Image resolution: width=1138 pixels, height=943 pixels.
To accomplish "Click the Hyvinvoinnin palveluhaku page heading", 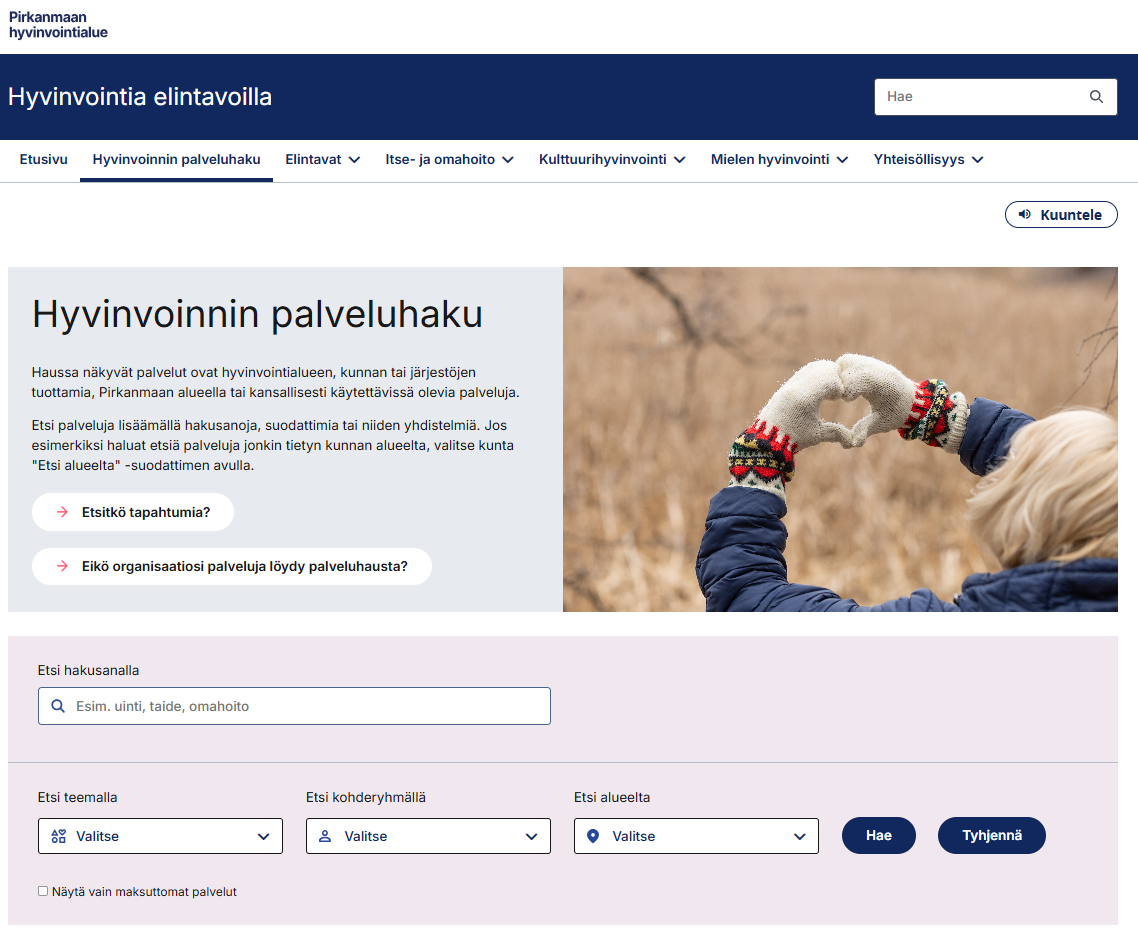I will point(258,314).
